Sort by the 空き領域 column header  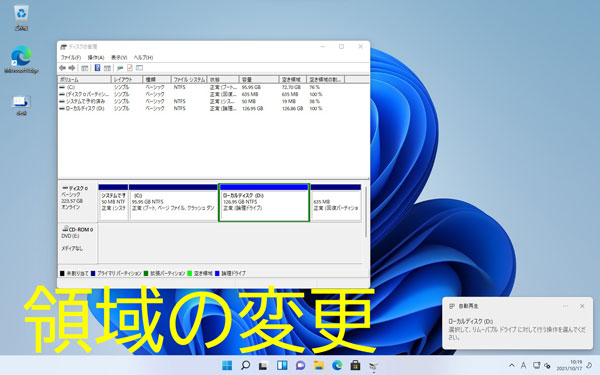click(293, 80)
